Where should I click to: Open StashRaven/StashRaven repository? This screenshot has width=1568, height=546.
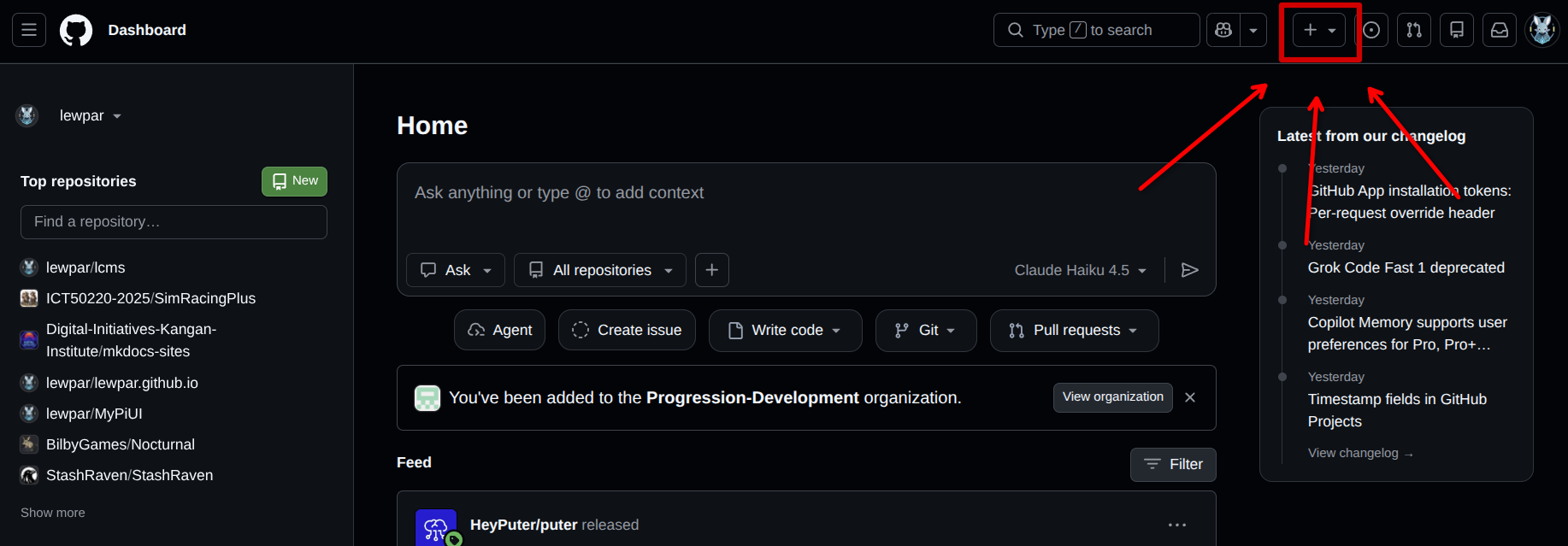click(x=130, y=475)
